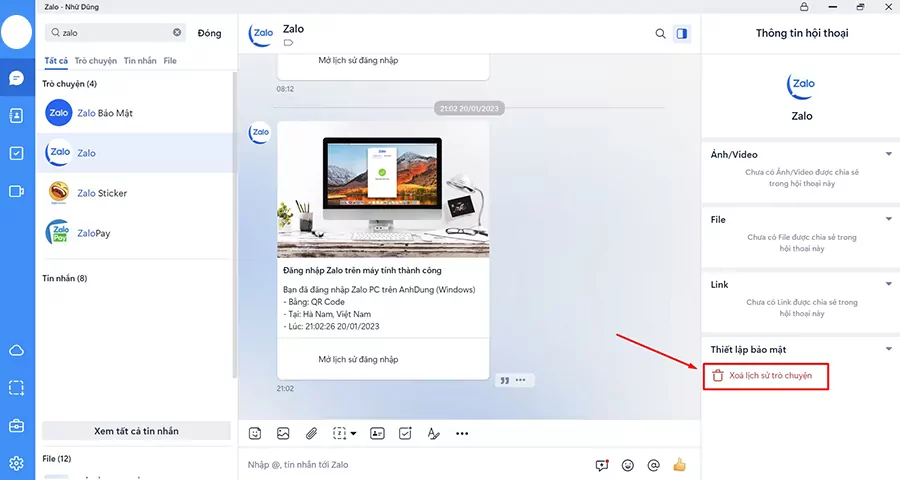Open Cloud storage from the sidebar
The height and width of the screenshot is (480, 900).
(17, 350)
